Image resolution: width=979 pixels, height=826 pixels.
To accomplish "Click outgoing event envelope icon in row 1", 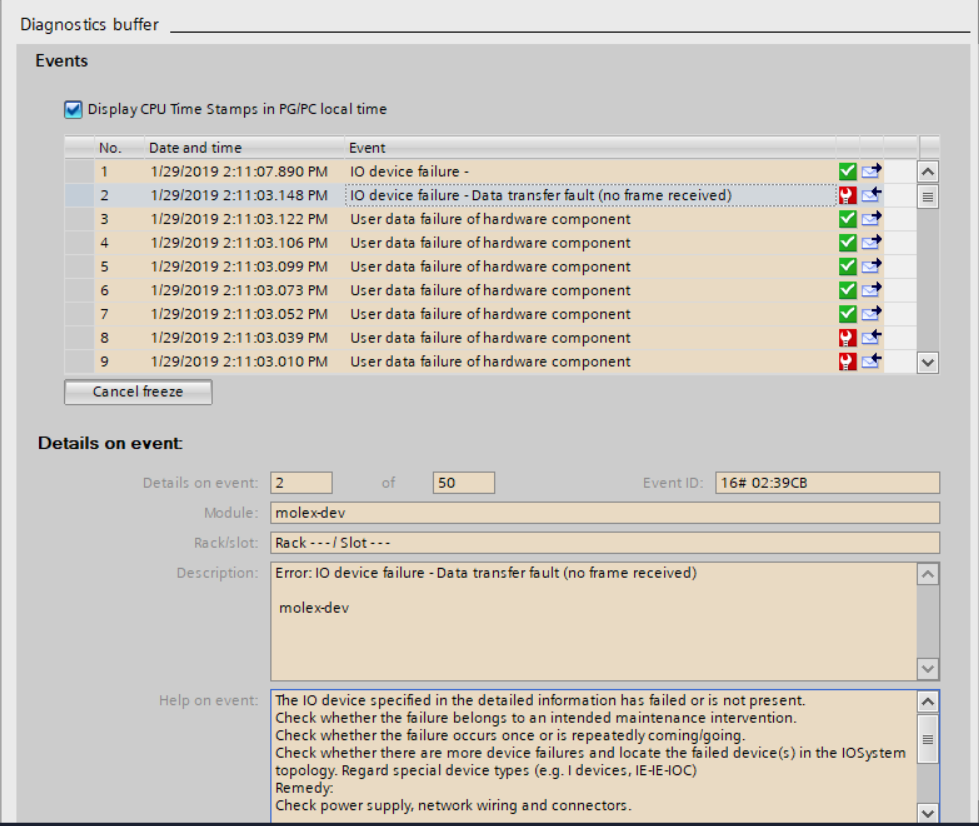I will pyautogui.click(x=872, y=170).
